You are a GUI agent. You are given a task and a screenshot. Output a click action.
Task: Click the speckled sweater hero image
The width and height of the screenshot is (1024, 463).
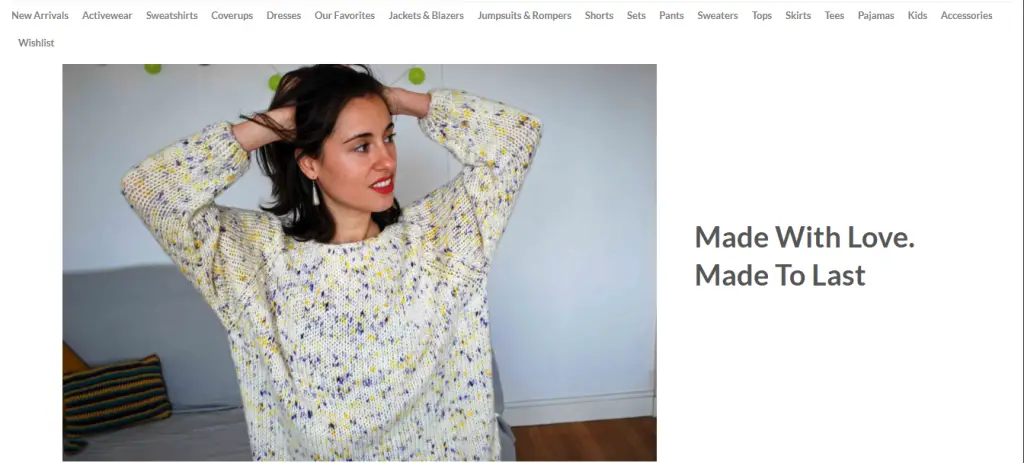click(x=359, y=263)
